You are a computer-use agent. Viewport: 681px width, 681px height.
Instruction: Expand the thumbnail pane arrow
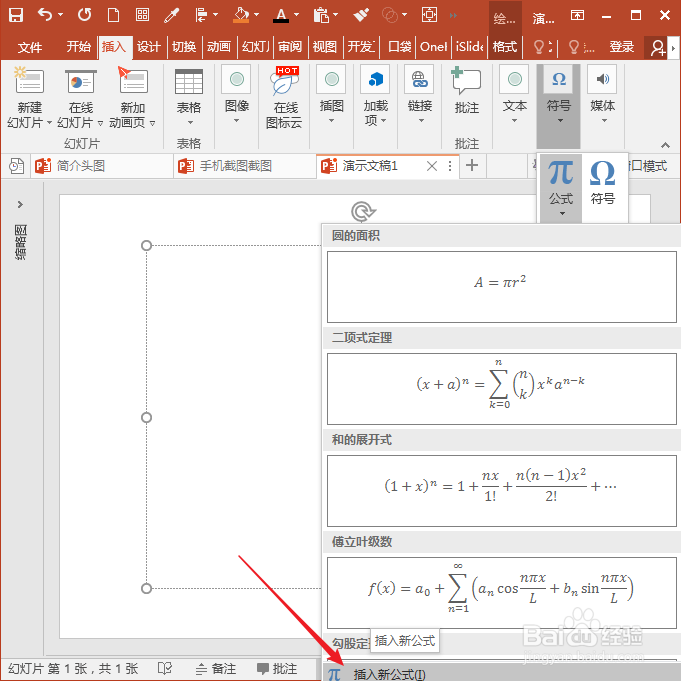(20, 204)
